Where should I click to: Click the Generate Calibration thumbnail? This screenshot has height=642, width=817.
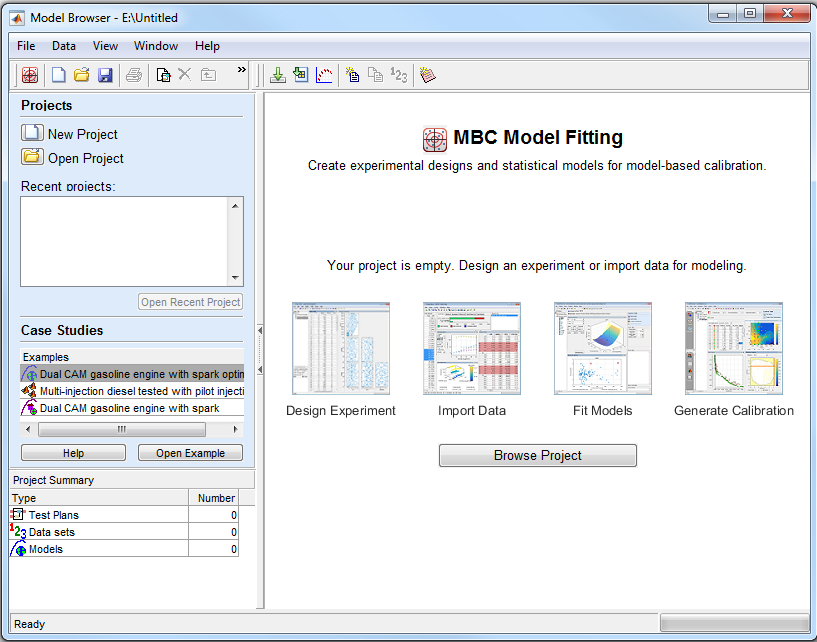click(734, 348)
